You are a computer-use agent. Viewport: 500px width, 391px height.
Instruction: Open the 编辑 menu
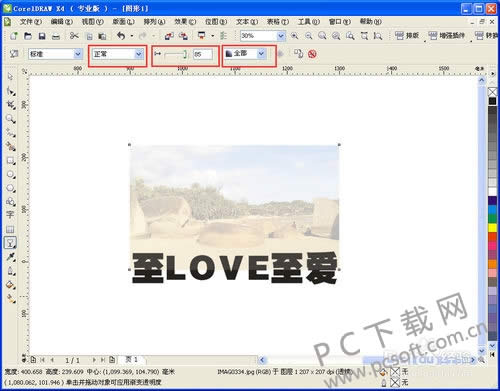click(x=61, y=22)
